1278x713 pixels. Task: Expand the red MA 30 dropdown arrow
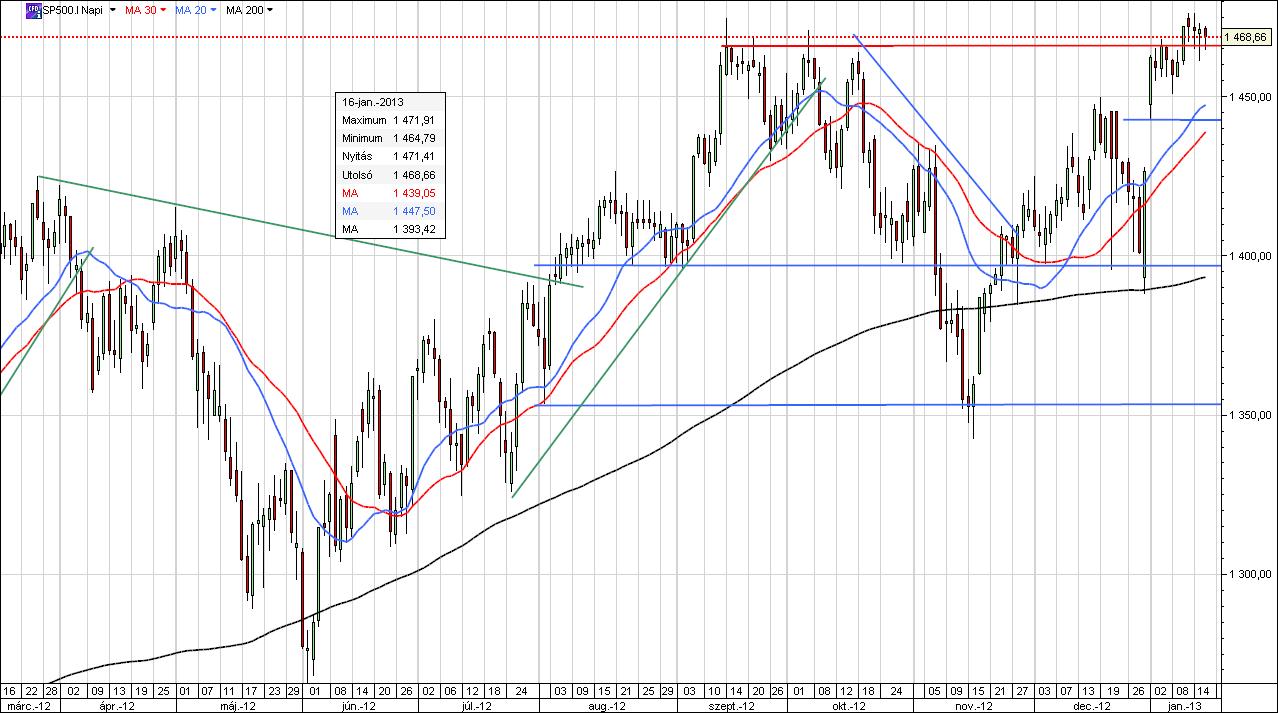pyautogui.click(x=163, y=10)
